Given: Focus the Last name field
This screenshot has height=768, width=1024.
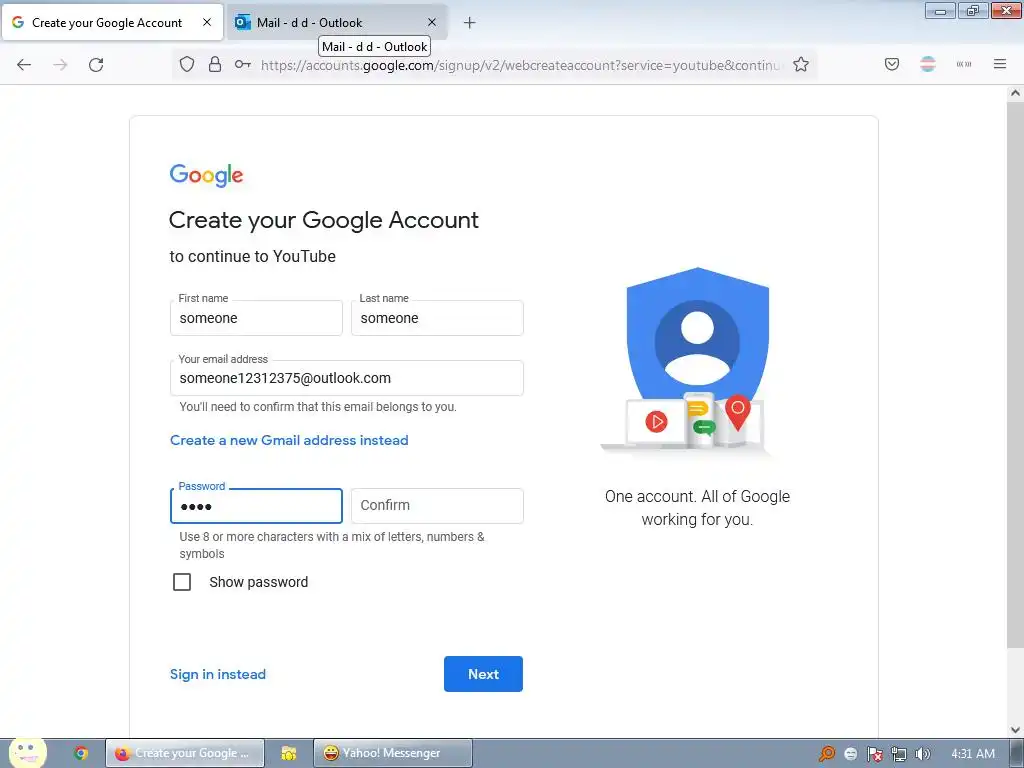Looking at the screenshot, I should [x=437, y=318].
